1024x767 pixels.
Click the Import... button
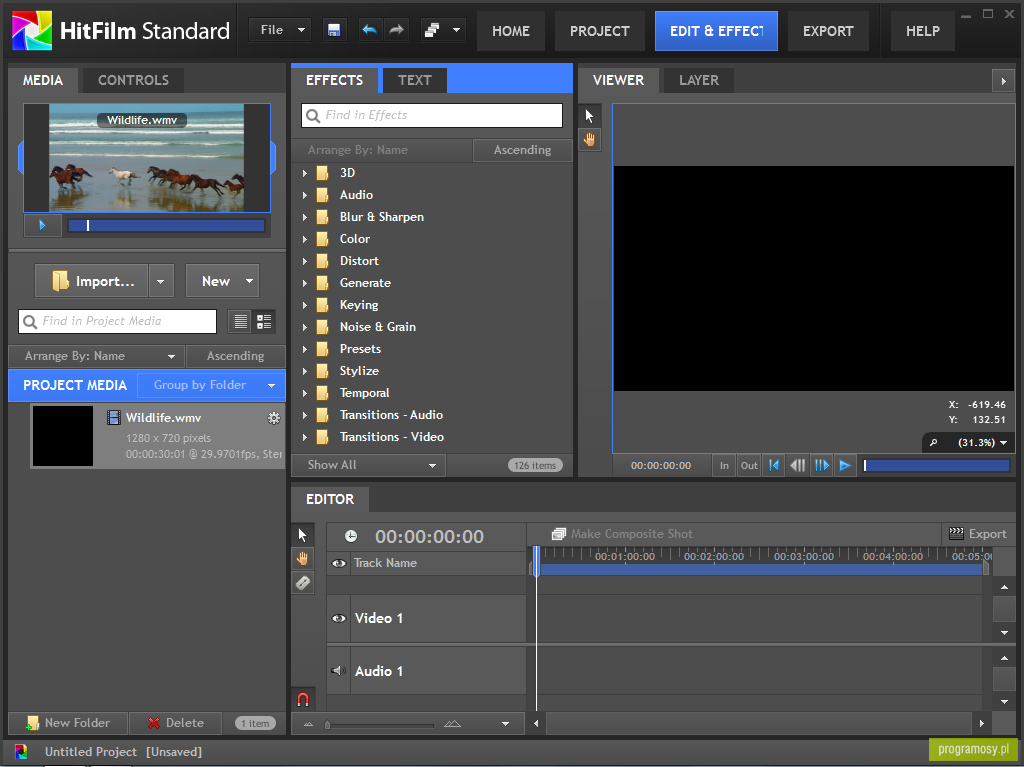[93, 282]
